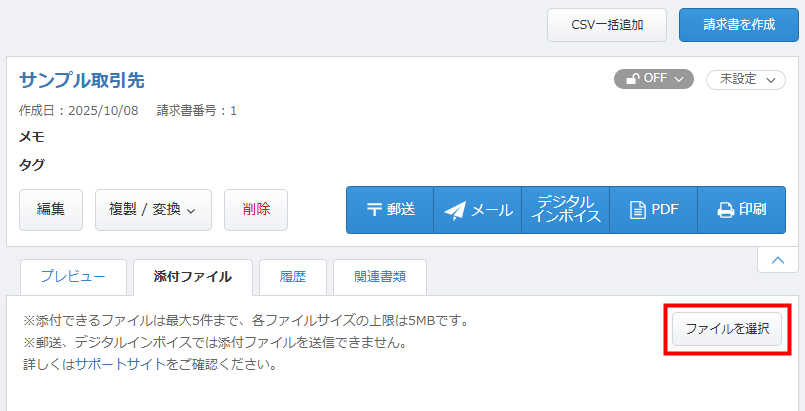Click 請求書を作成 to create an invoice
Screen dimensions: 805x411
[738, 24]
